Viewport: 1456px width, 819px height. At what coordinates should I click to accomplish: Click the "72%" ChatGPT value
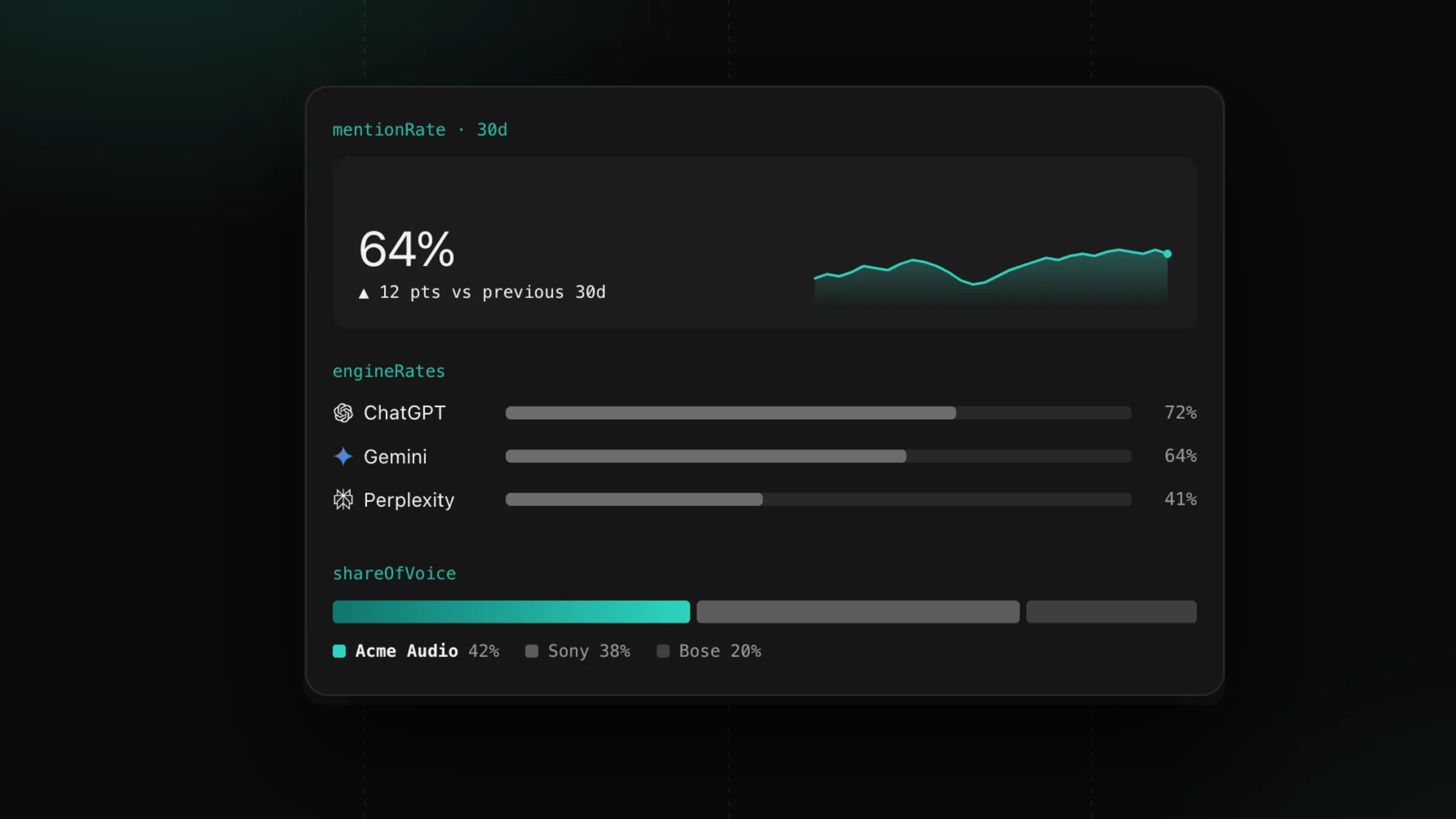pos(1181,413)
